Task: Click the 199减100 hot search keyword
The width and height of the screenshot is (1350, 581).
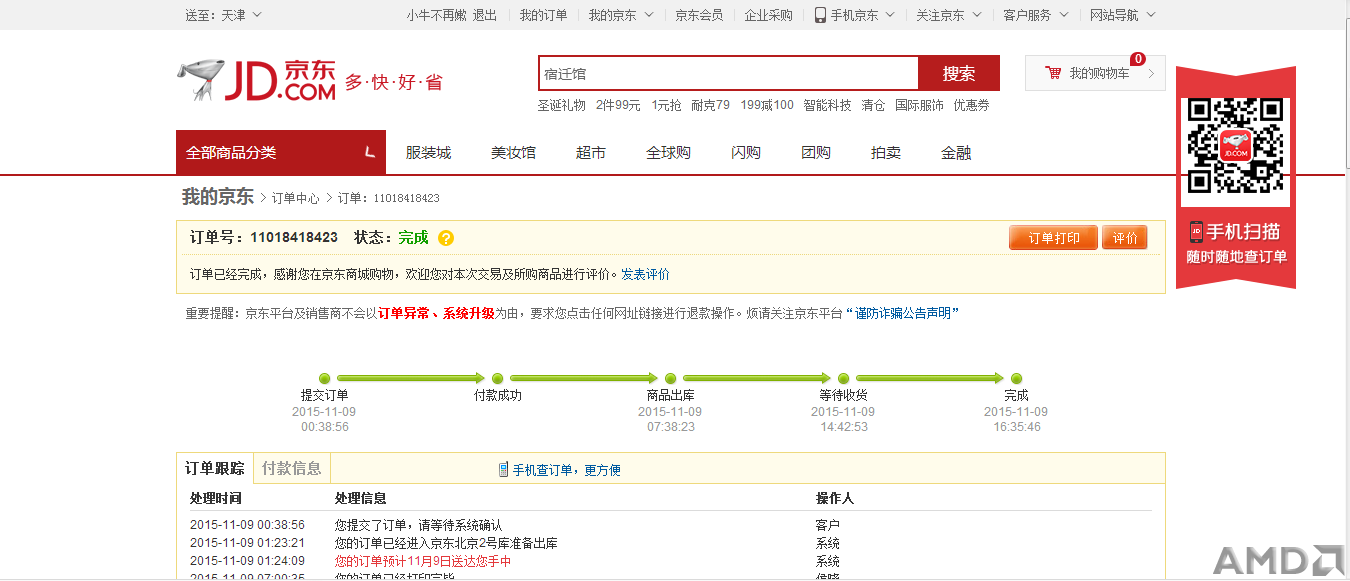Action: [767, 105]
